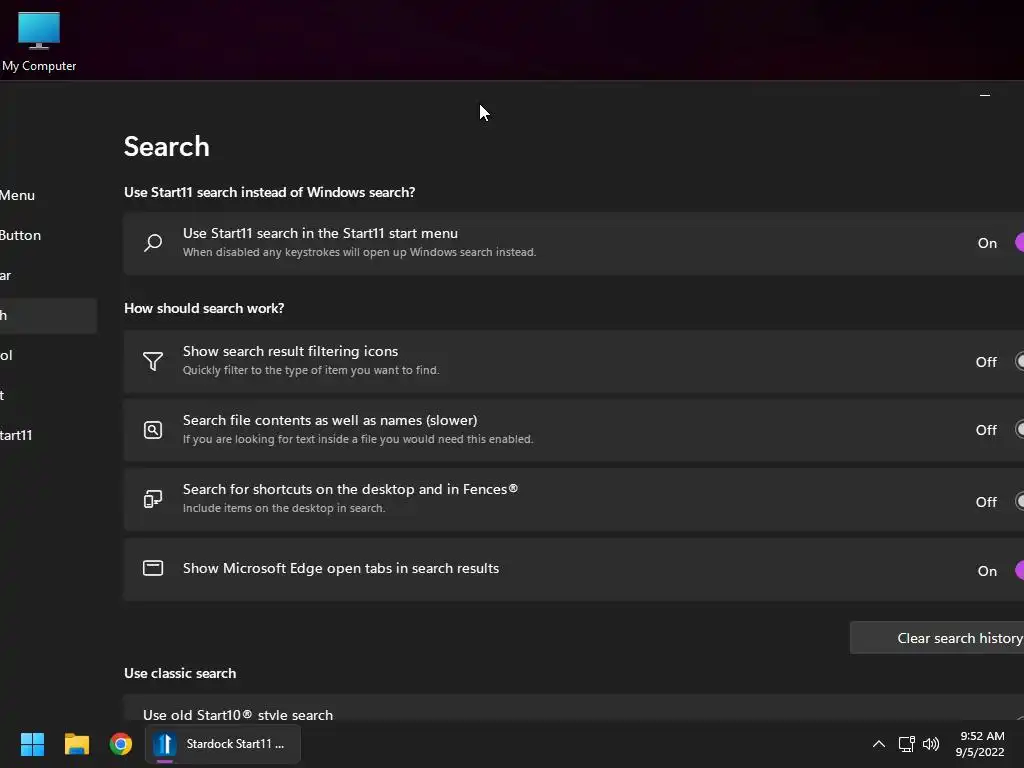Enable Show search result filtering icons
Screen dimensions: 1024x768
[x=1019, y=361]
